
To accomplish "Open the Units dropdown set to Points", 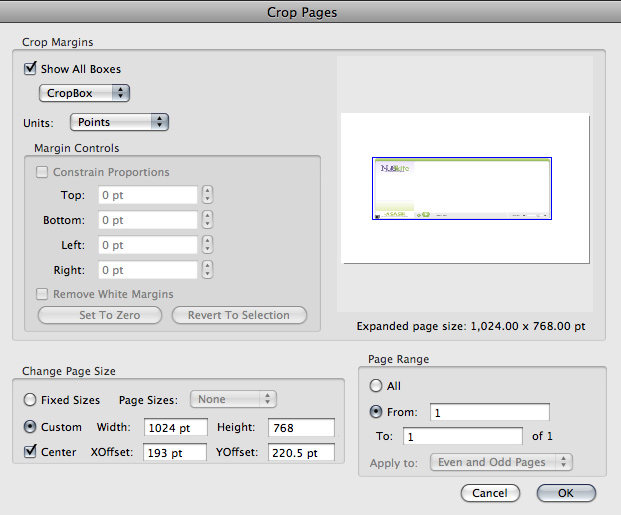I will (119, 122).
